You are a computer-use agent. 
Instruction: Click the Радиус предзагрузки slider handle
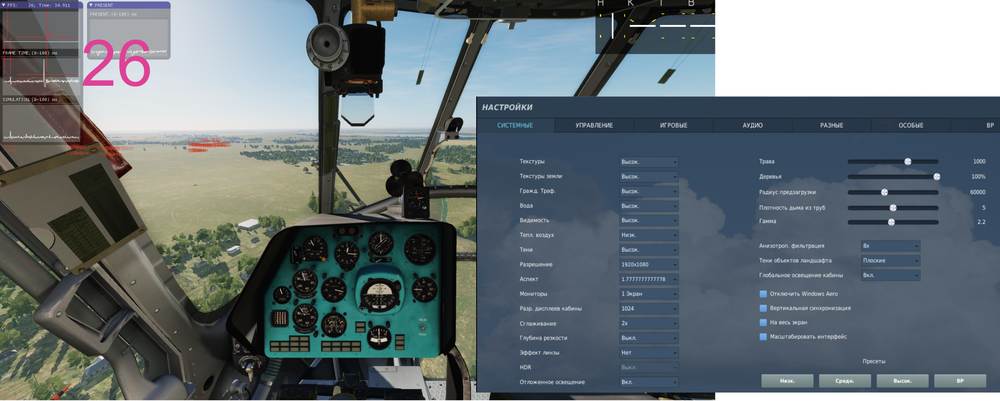pos(885,192)
